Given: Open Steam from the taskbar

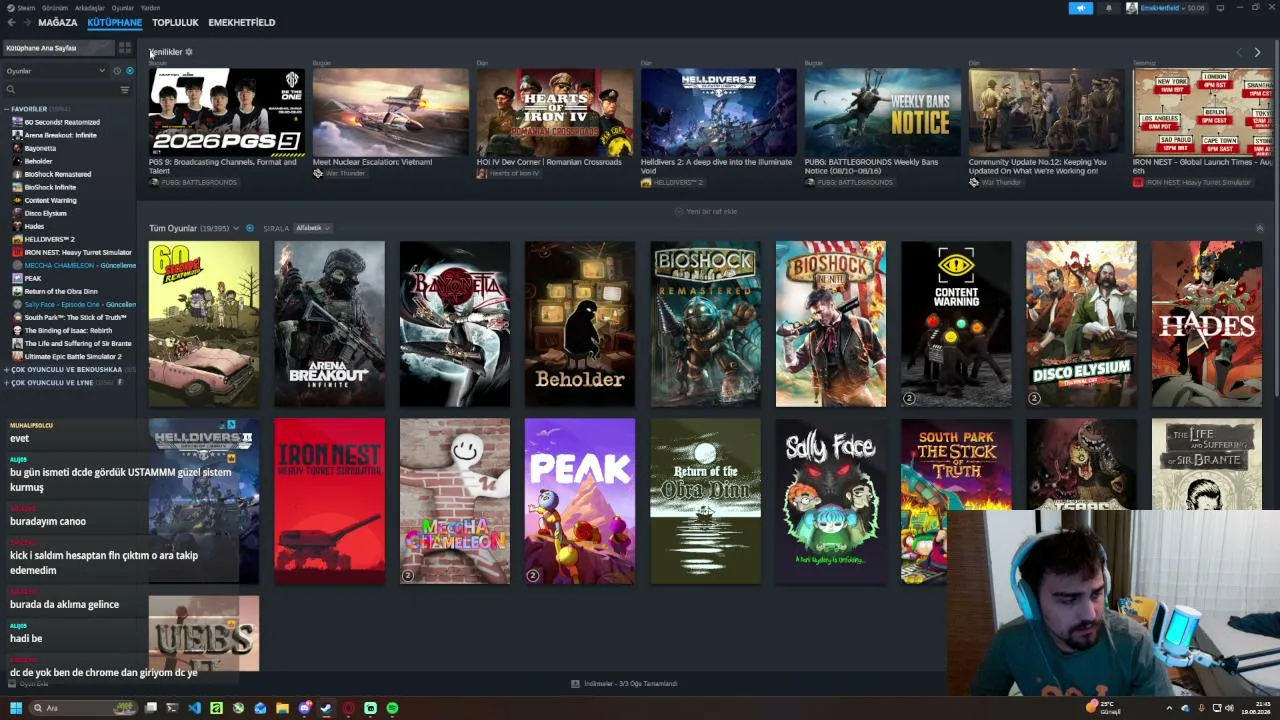Looking at the screenshot, I should point(326,708).
